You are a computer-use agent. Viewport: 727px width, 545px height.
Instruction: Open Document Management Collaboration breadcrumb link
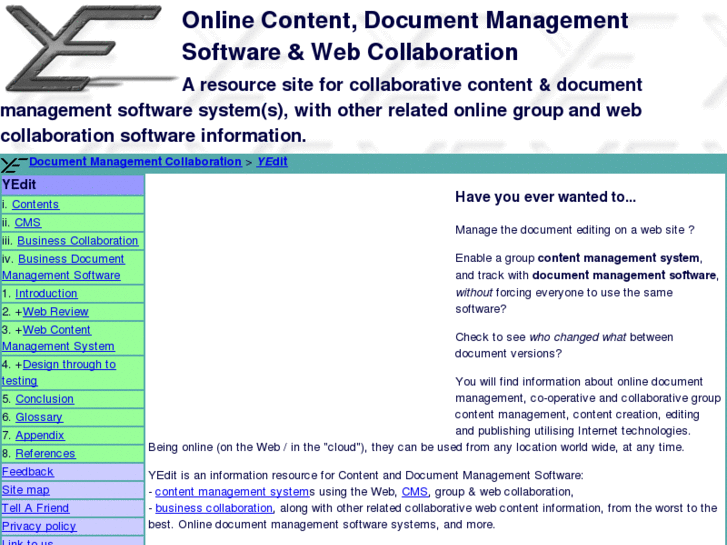(135, 162)
